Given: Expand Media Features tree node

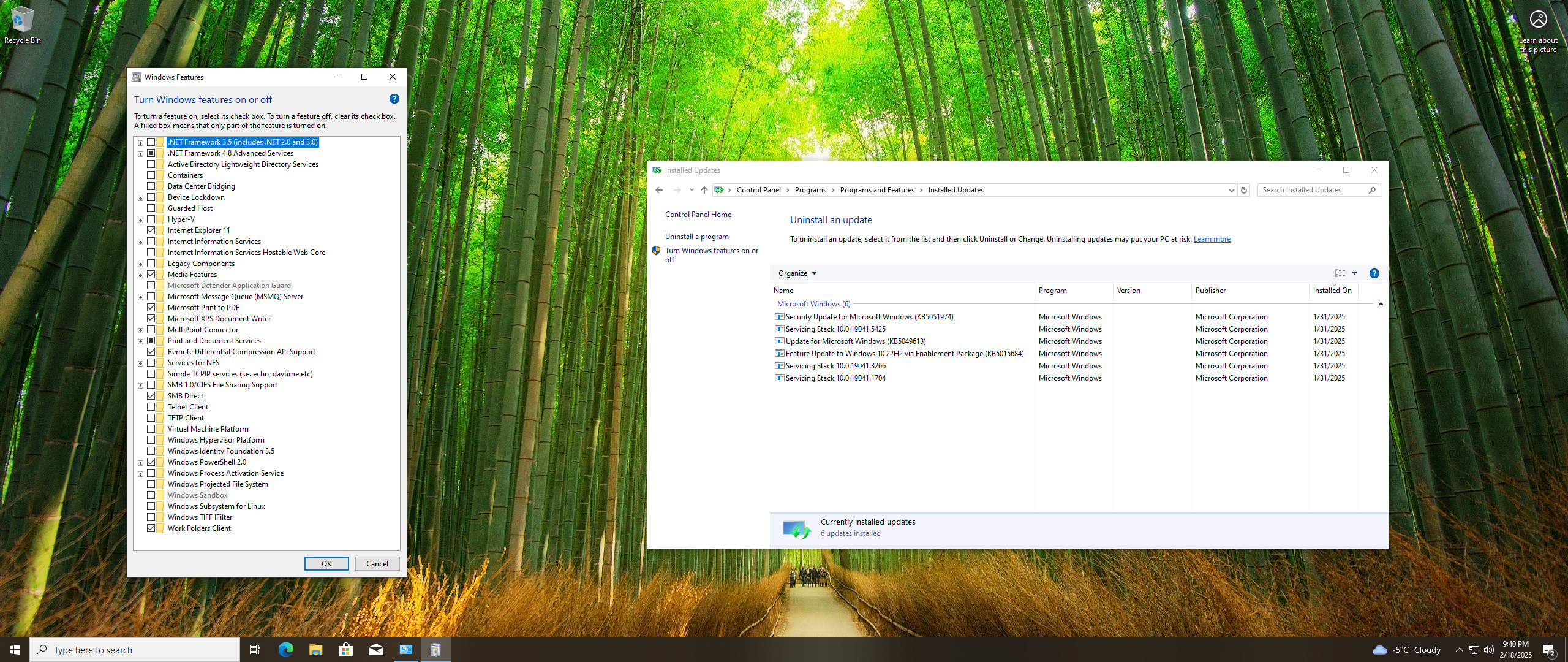Looking at the screenshot, I should pos(140,275).
